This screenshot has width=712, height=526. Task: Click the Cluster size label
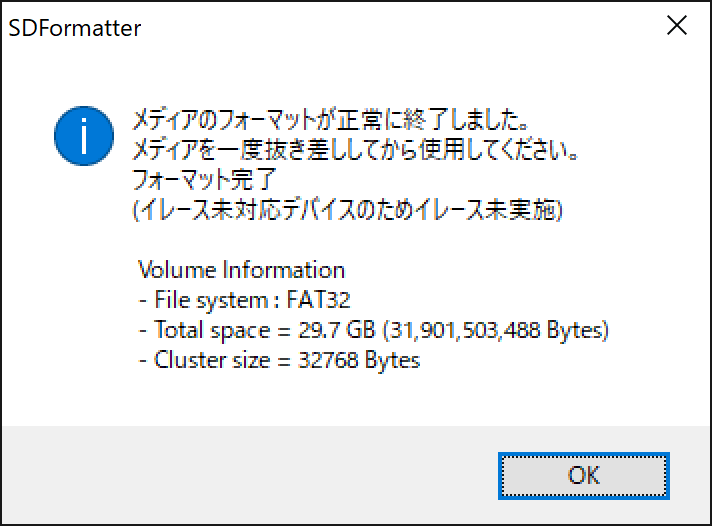pos(212,360)
